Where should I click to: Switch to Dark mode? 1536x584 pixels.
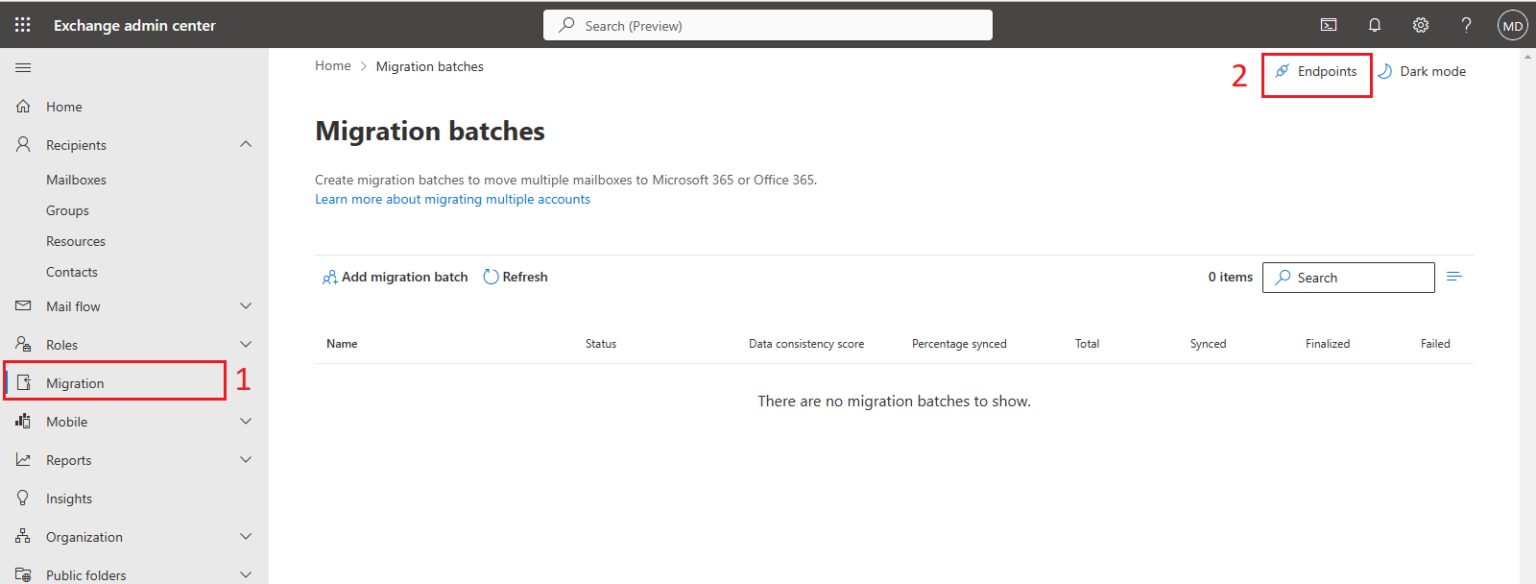tap(1422, 70)
